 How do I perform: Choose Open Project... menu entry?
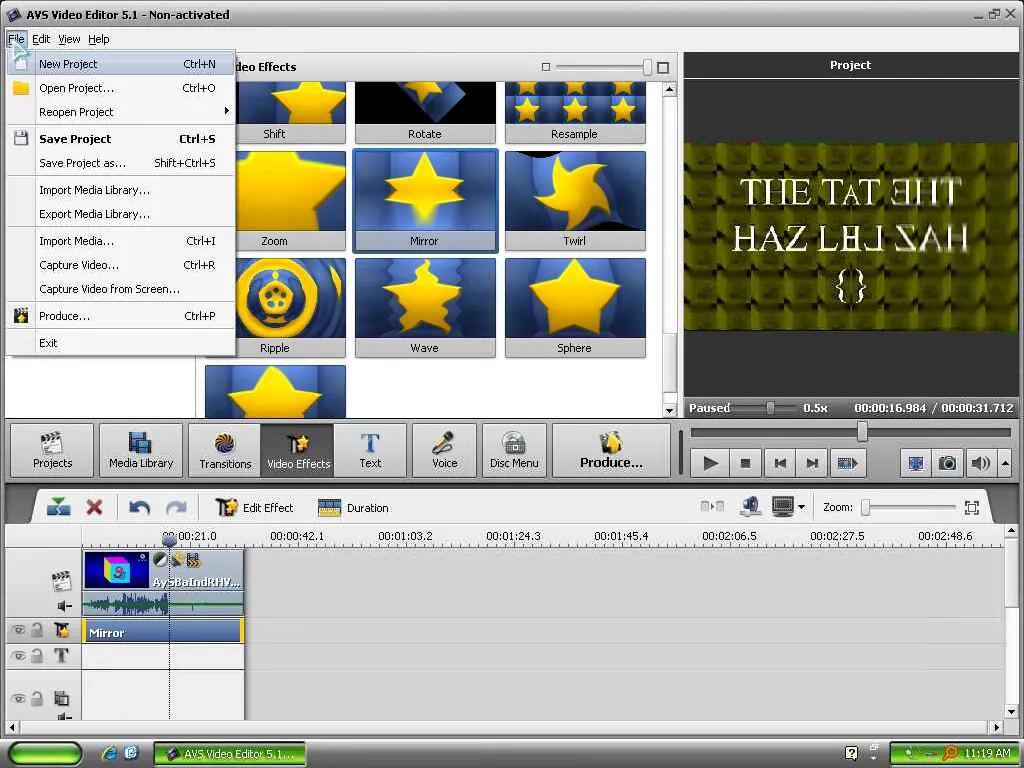click(x=121, y=88)
